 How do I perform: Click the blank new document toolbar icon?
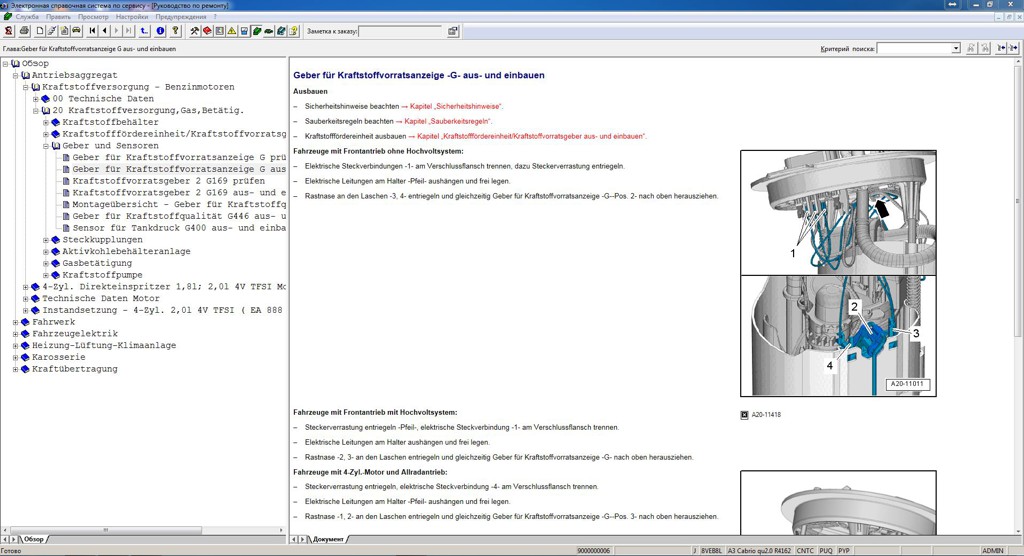[x=40, y=31]
